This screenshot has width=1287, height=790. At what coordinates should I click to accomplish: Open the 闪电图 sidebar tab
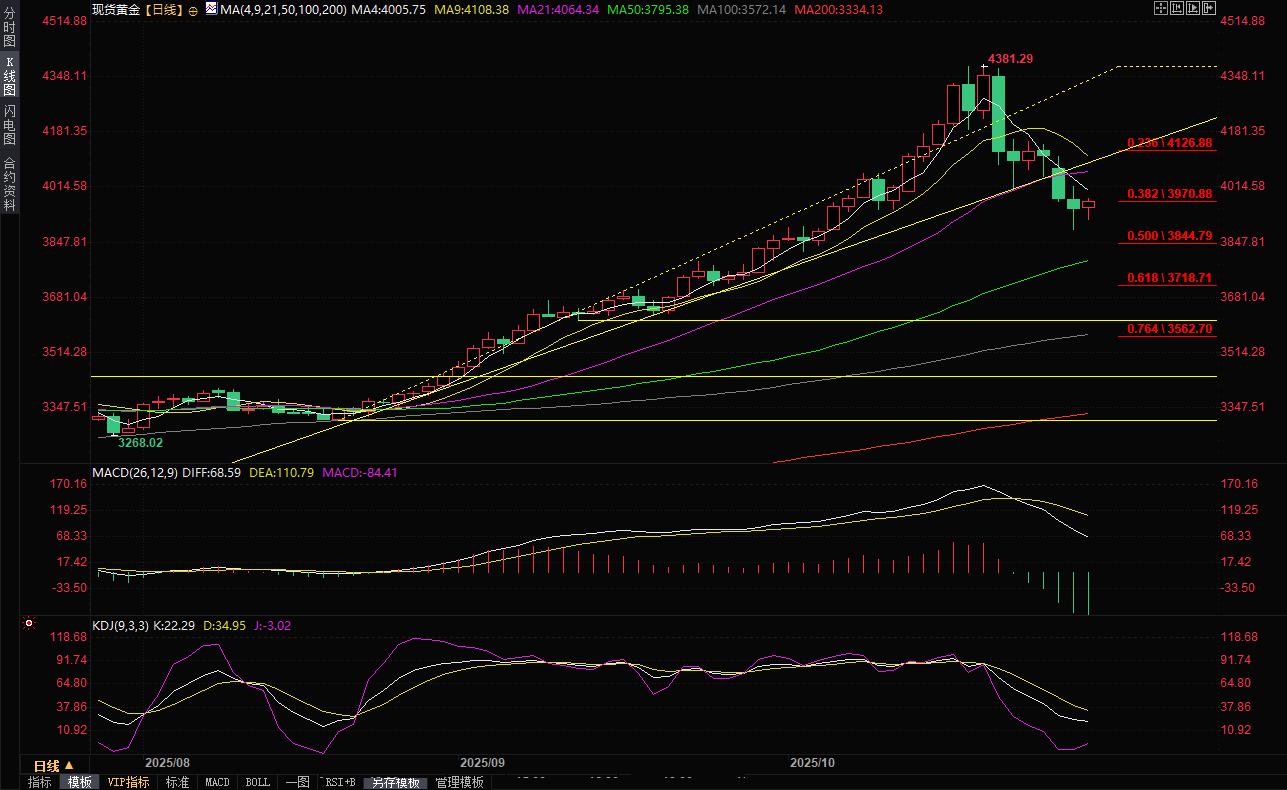tap(9, 124)
